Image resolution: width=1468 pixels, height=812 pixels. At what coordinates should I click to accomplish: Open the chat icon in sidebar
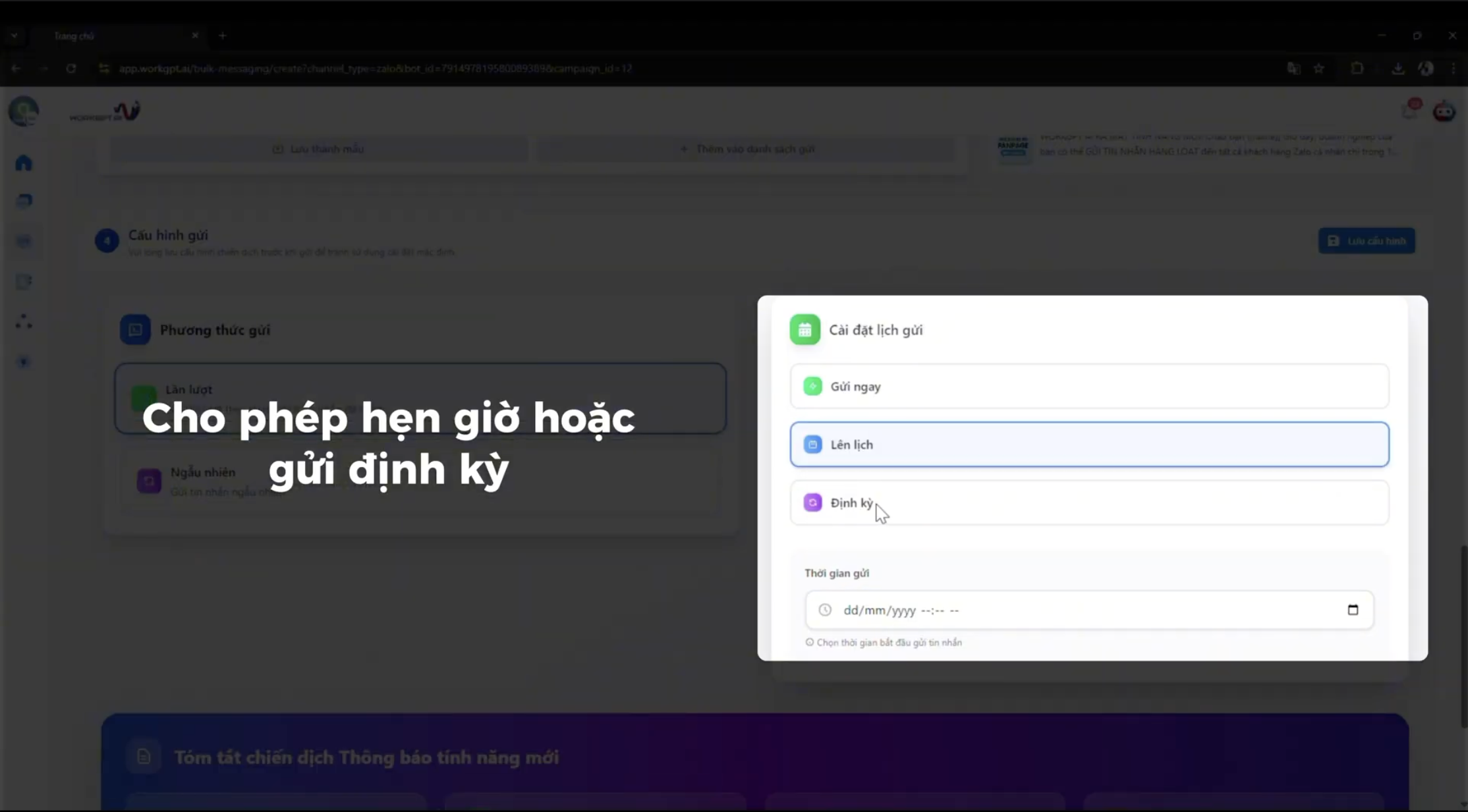[x=24, y=201]
